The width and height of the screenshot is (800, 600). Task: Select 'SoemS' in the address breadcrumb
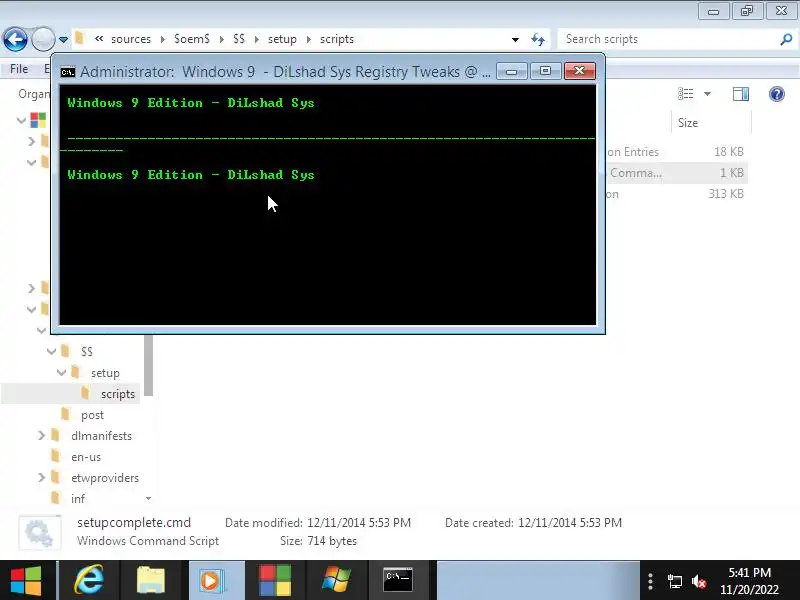[192, 39]
